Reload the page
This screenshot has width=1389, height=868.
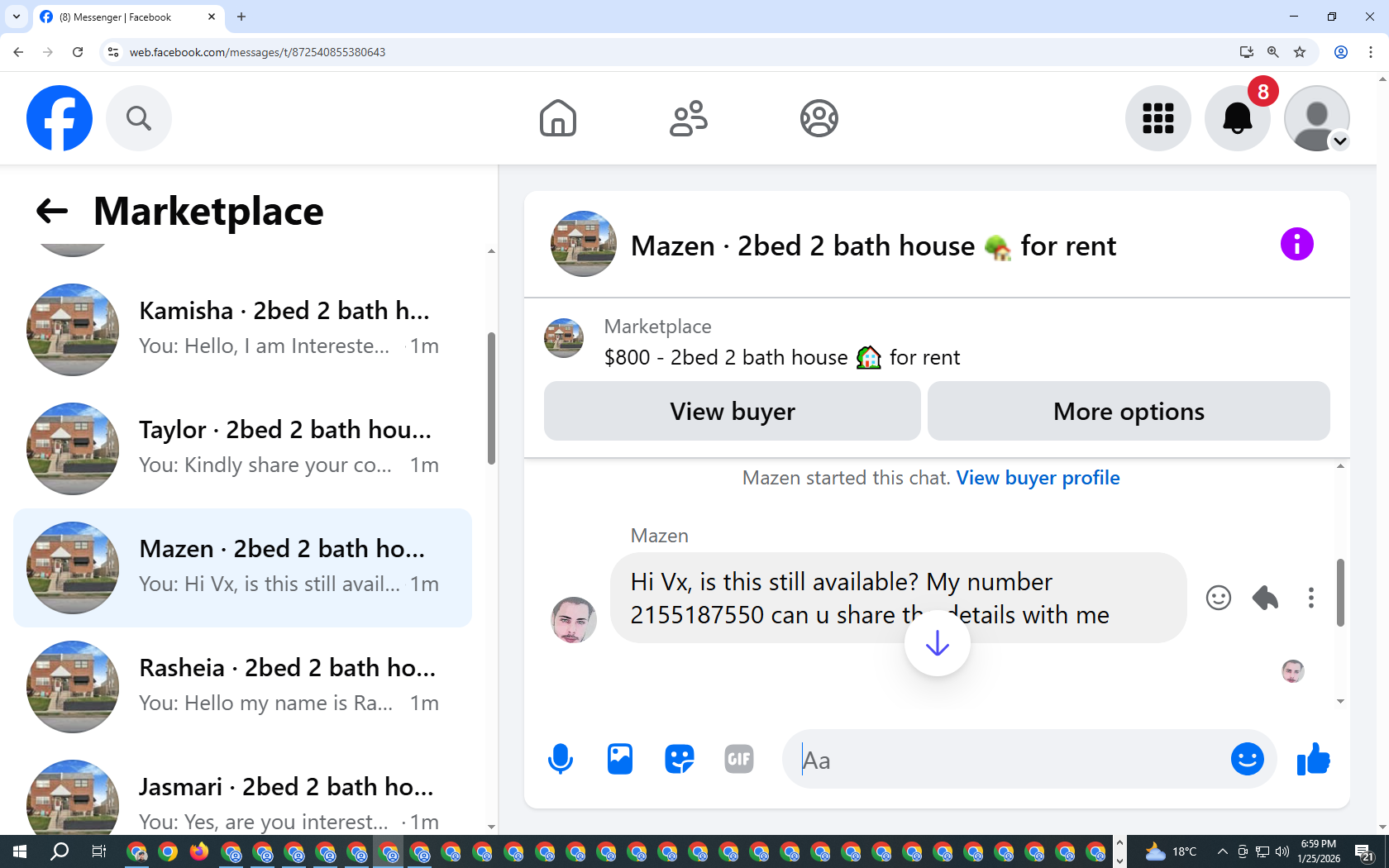[x=78, y=52]
